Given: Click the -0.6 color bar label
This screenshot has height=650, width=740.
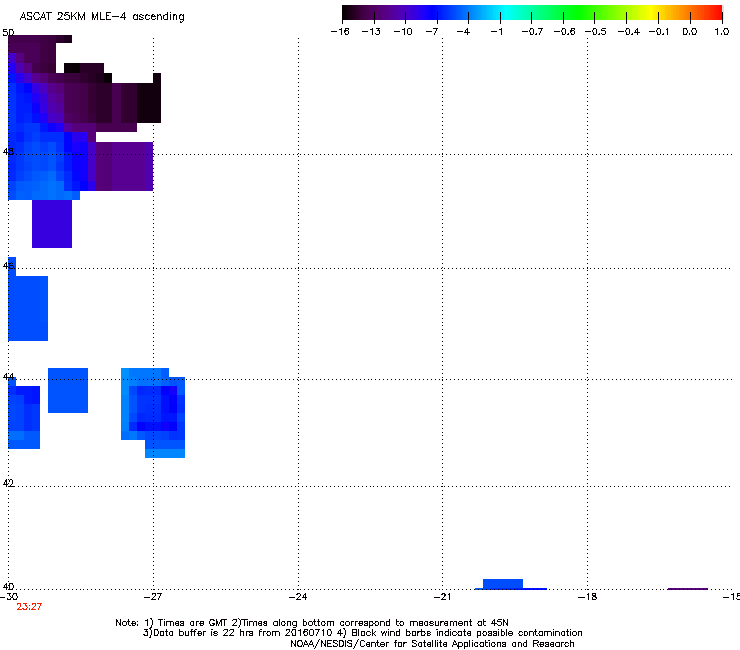Looking at the screenshot, I should pos(564,32).
